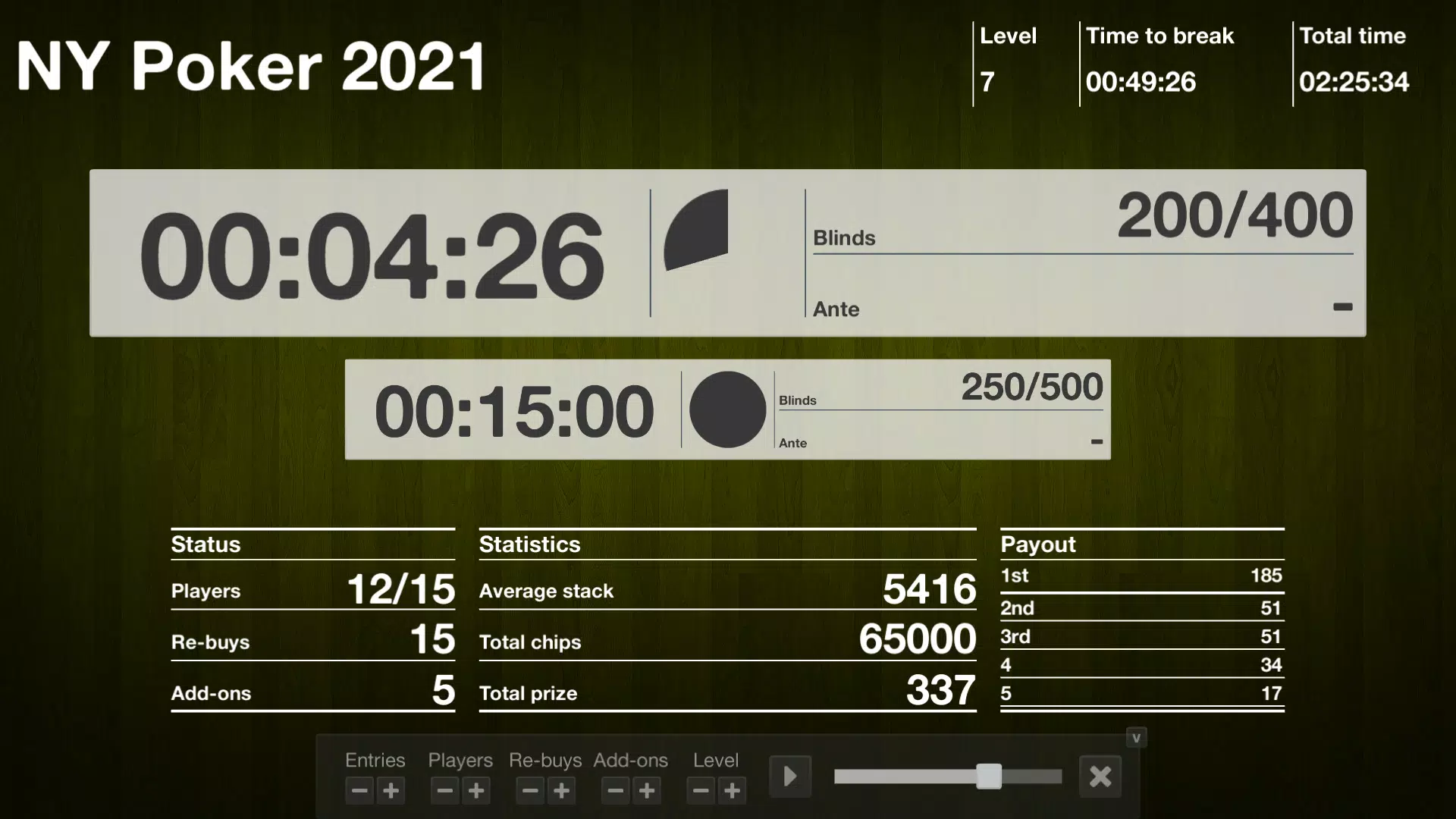Click the plus button under Add-ons

[x=647, y=791]
